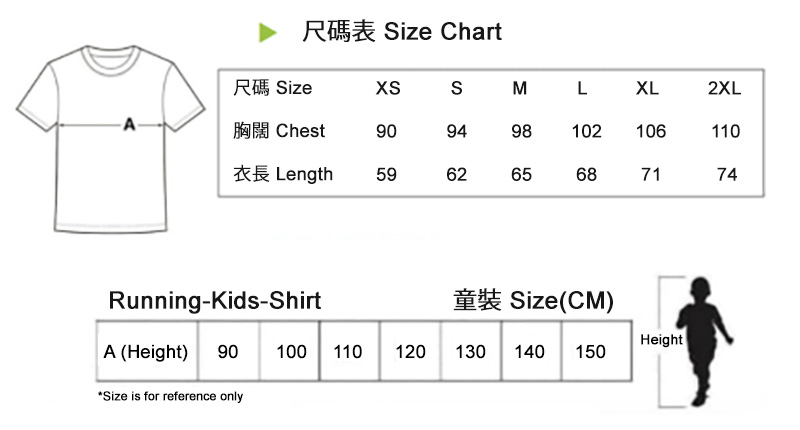Click the 童裝 Size(CM) heading

pos(533,300)
